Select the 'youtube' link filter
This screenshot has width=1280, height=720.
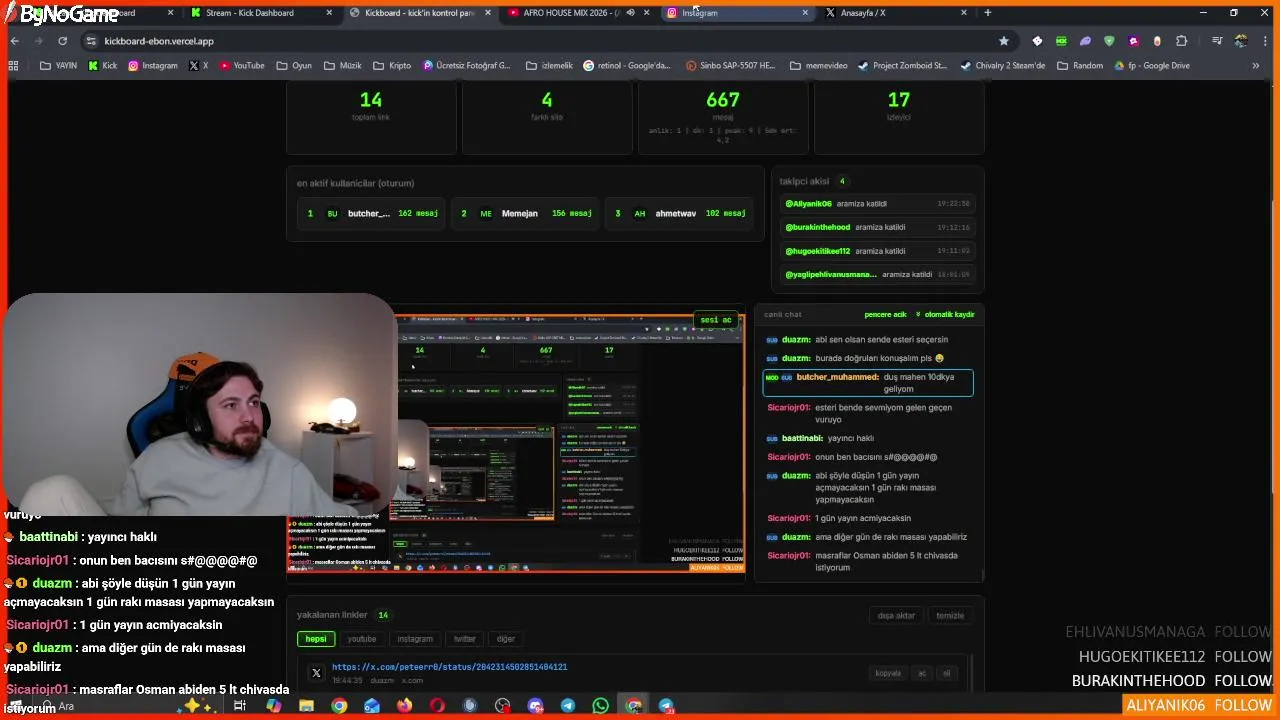coord(362,639)
